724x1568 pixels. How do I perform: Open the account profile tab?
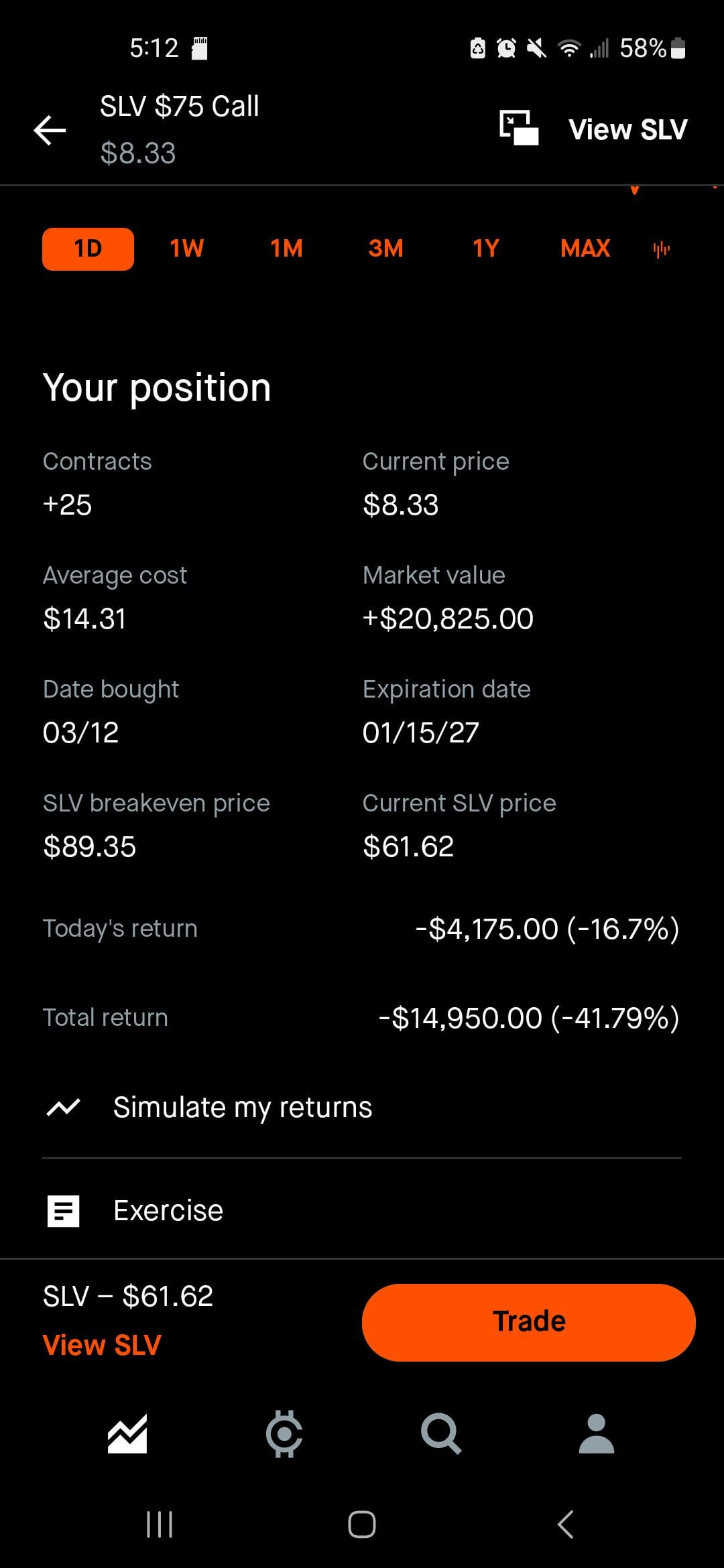click(597, 1435)
